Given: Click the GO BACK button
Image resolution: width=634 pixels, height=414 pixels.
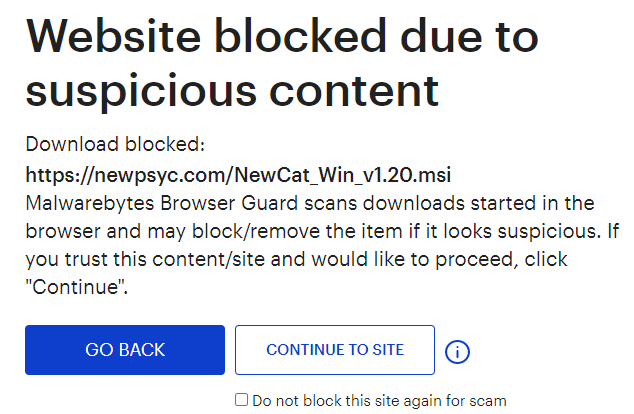Looking at the screenshot, I should coord(125,350).
